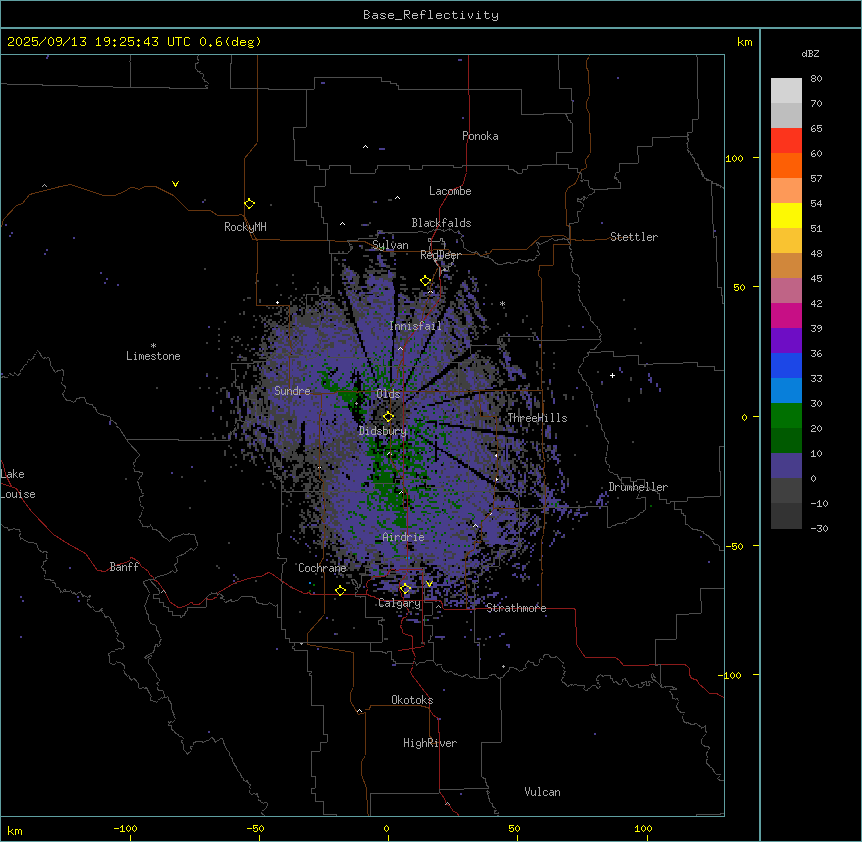Click the Airdrie city label
The width and height of the screenshot is (862, 842).
pos(404,537)
